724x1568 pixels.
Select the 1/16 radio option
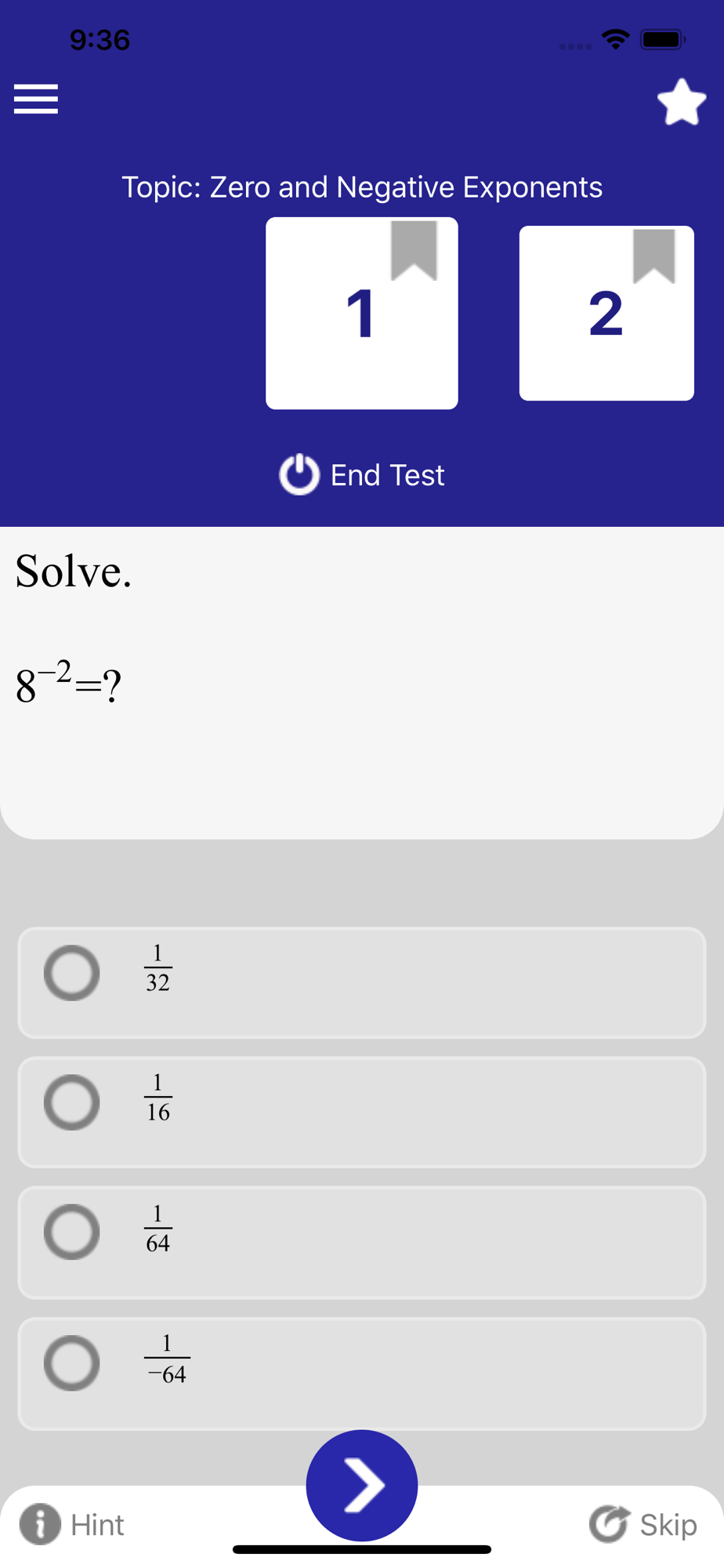point(71,1102)
